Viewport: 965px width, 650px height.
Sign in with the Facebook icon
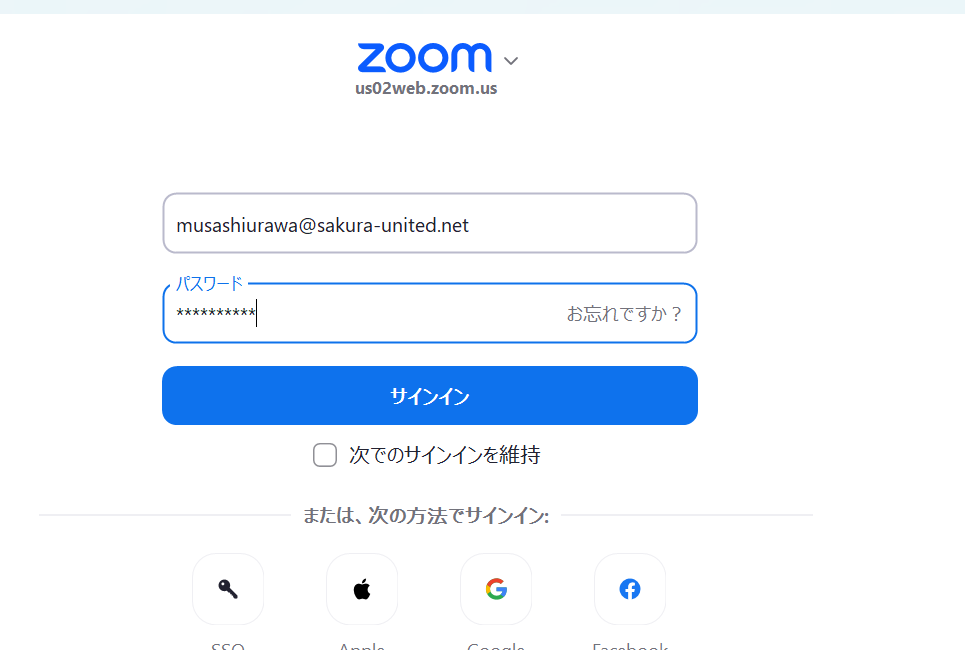point(630,589)
